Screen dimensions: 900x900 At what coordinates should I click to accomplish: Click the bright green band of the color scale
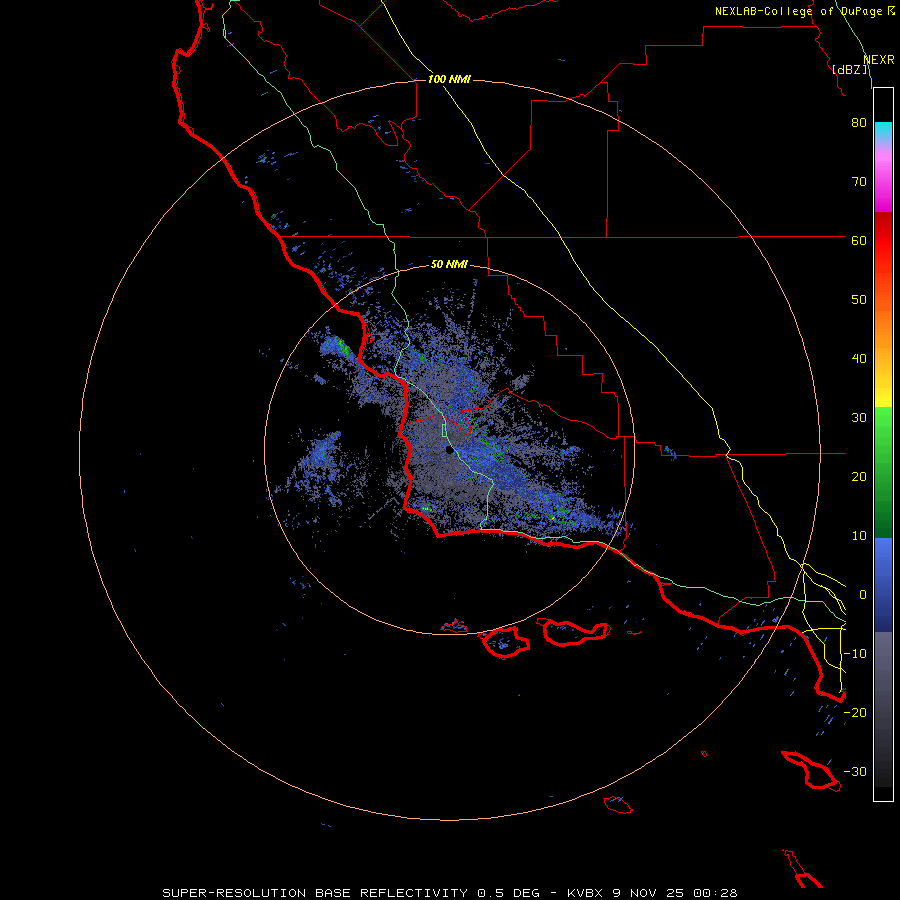click(883, 436)
